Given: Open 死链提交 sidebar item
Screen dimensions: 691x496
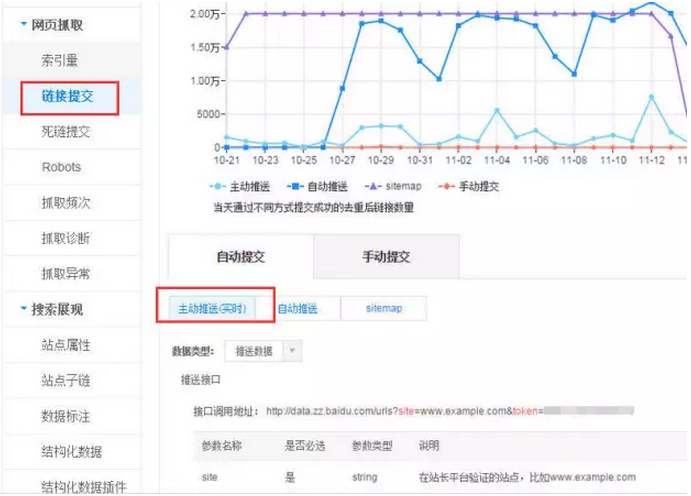Looking at the screenshot, I should coord(66,131).
